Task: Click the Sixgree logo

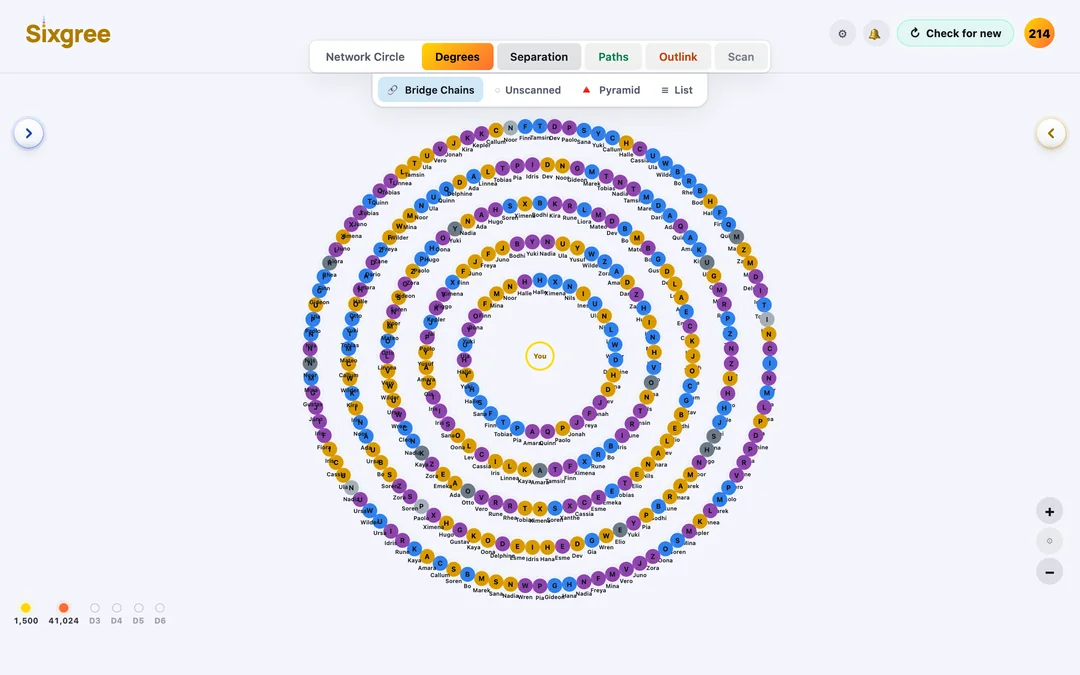Action: 68,34
